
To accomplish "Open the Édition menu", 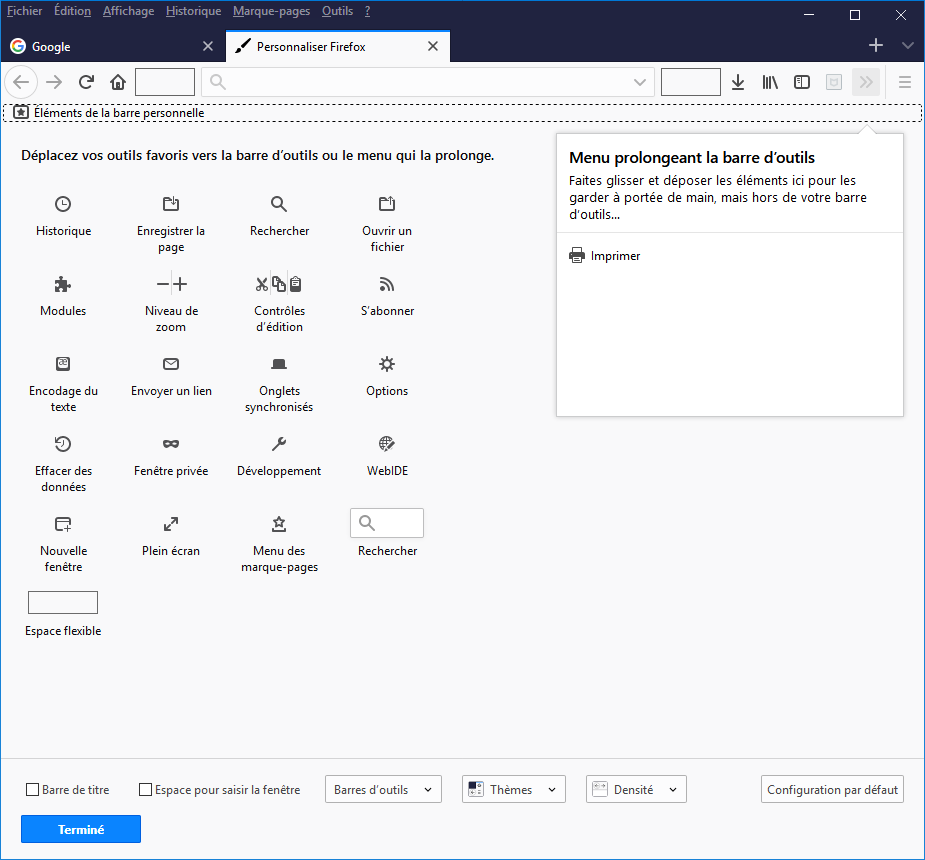I will (73, 11).
